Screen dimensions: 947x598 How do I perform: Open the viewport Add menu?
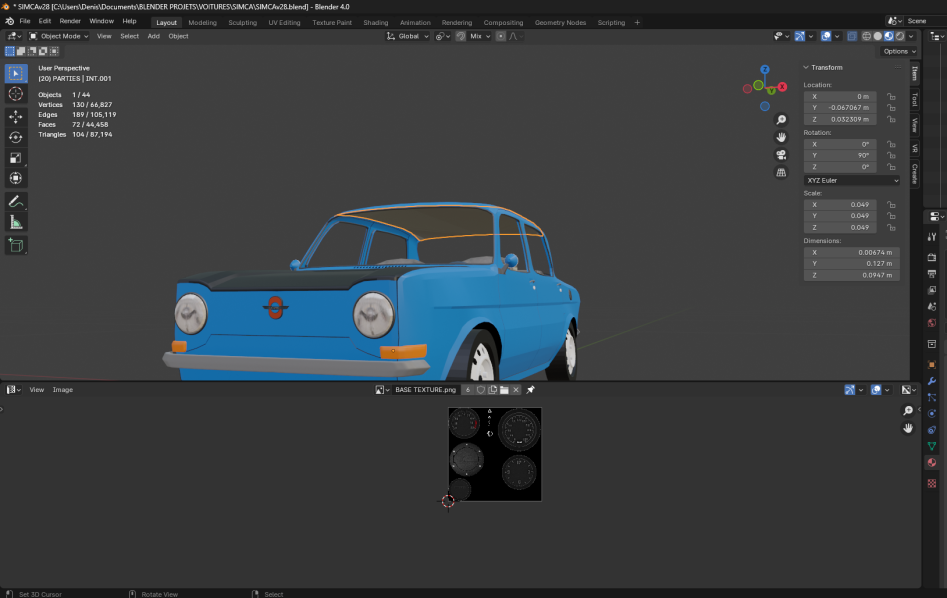pyautogui.click(x=154, y=36)
